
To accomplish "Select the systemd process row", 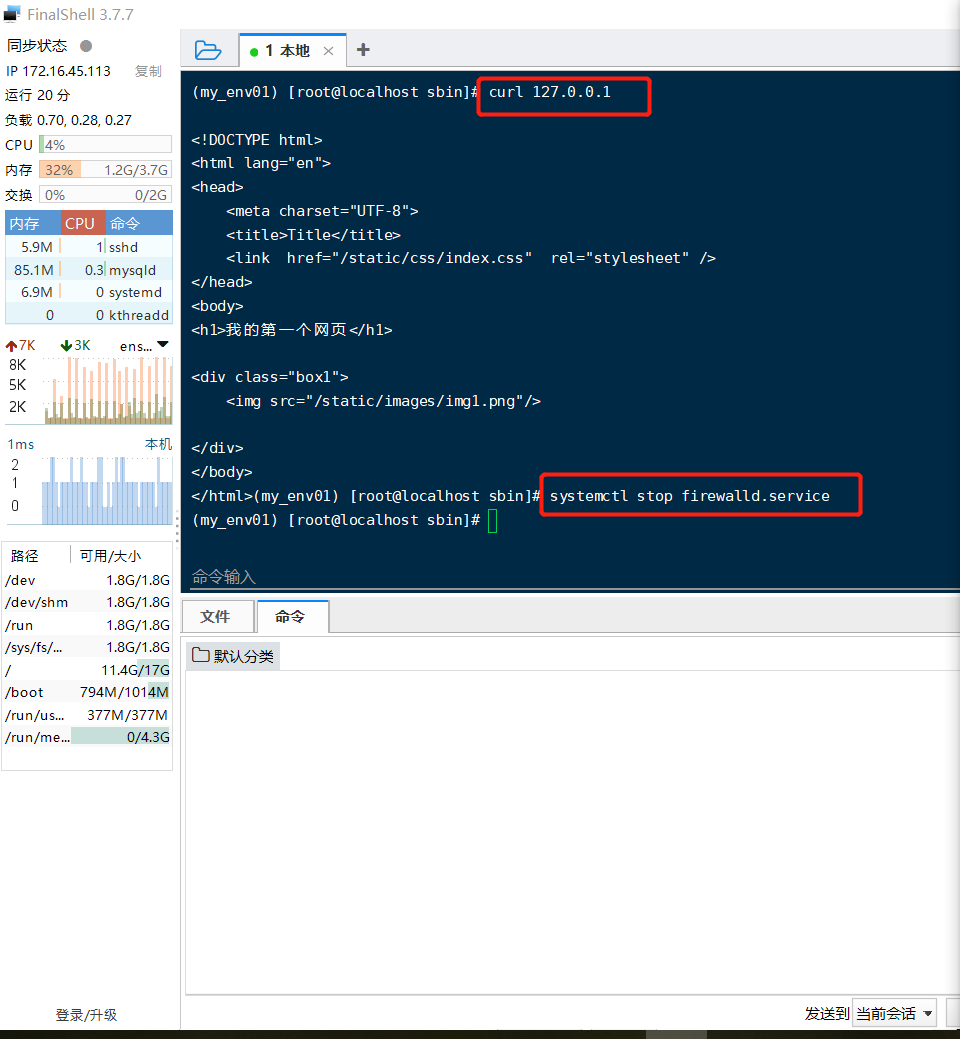I will coord(89,292).
